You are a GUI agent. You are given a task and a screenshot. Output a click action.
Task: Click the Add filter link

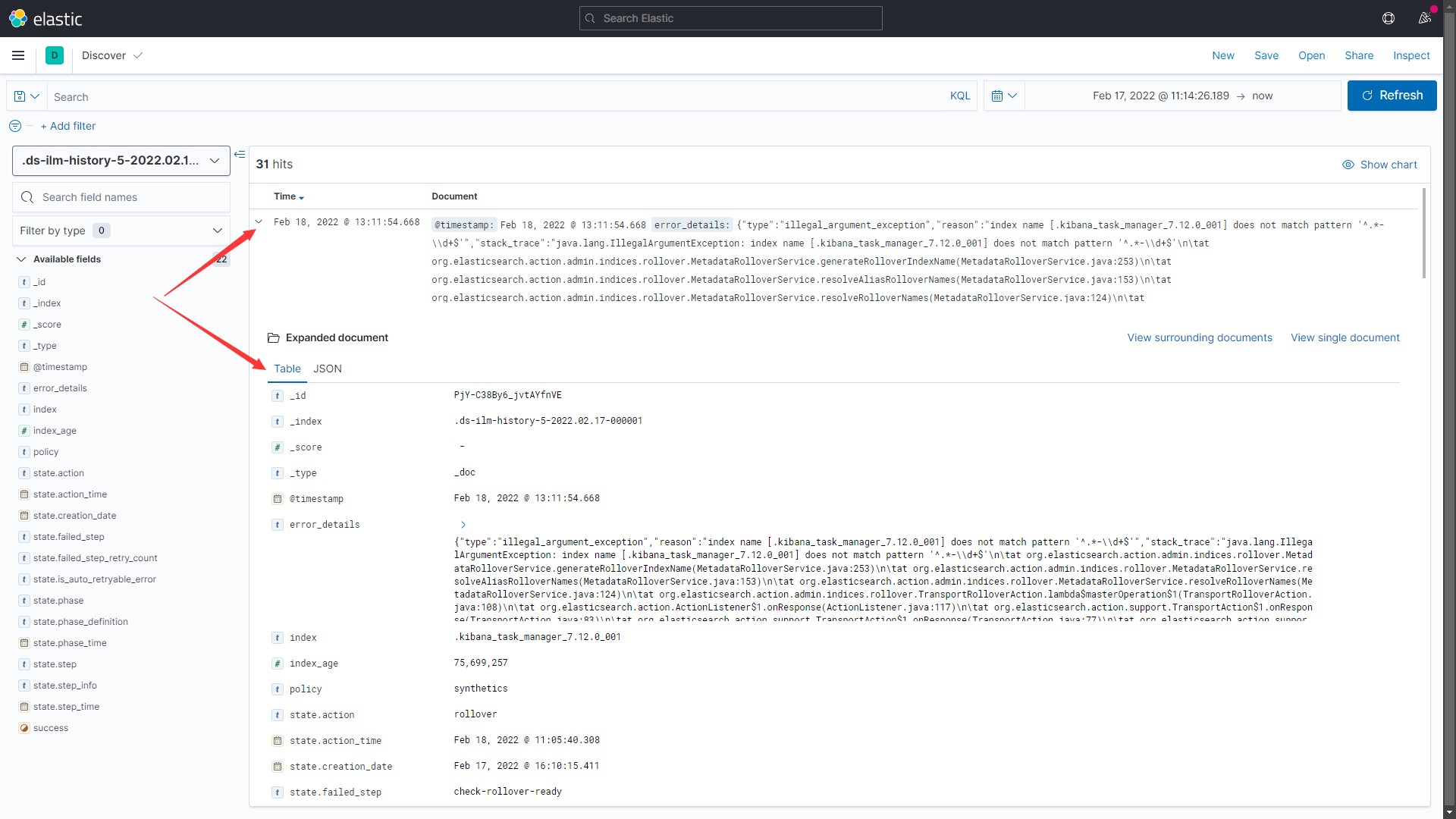pyautogui.click(x=68, y=126)
